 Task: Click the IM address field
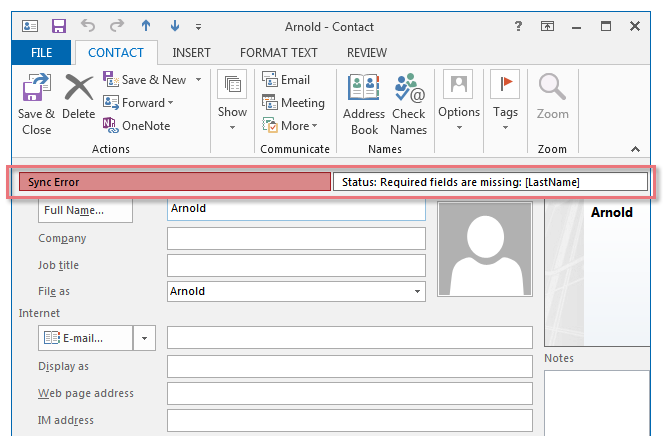click(349, 421)
